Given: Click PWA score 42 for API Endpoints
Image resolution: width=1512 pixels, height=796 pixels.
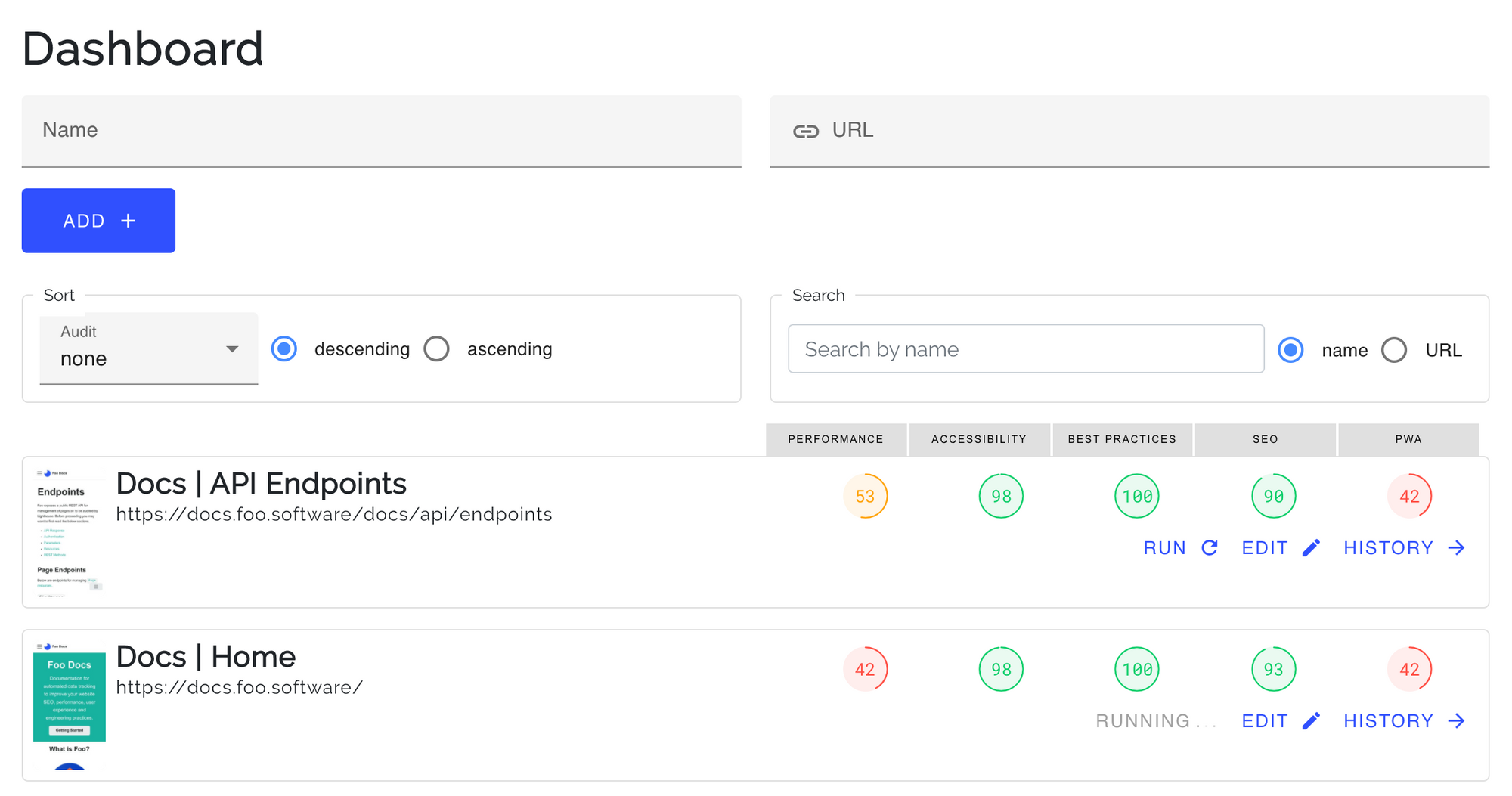Looking at the screenshot, I should [x=1409, y=497].
